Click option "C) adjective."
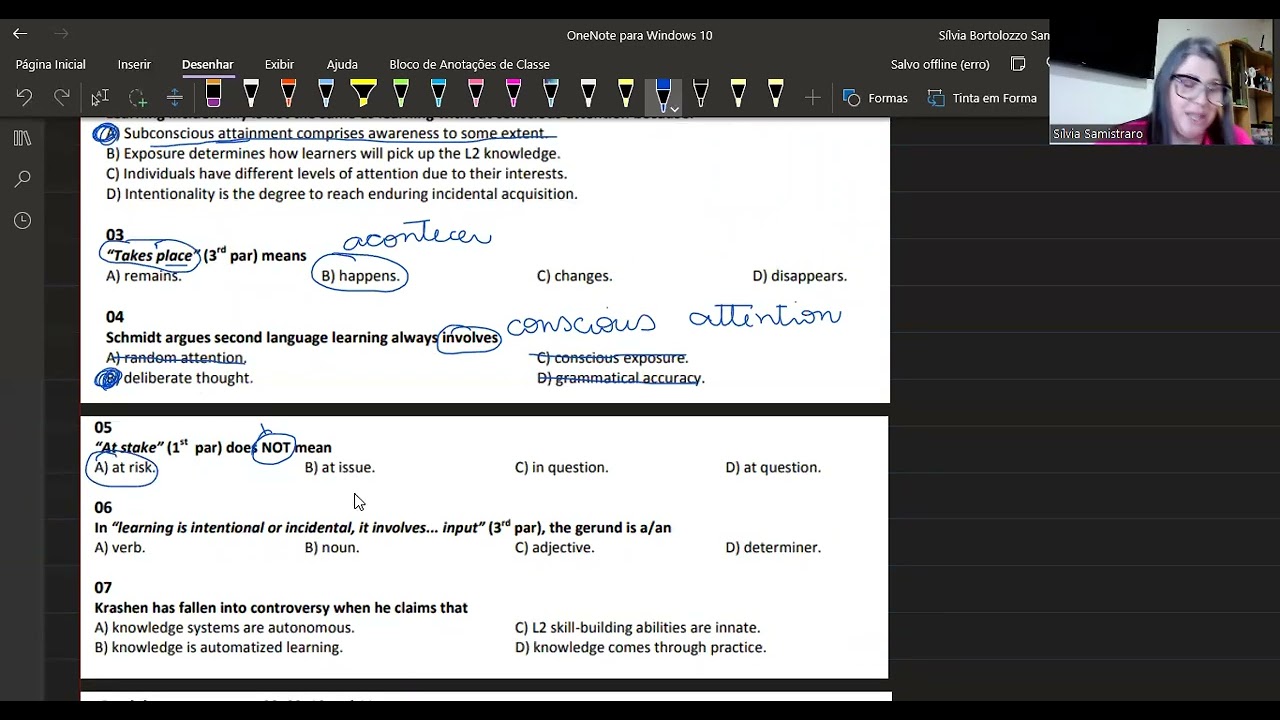Screen dimensions: 1280x720 554,547
